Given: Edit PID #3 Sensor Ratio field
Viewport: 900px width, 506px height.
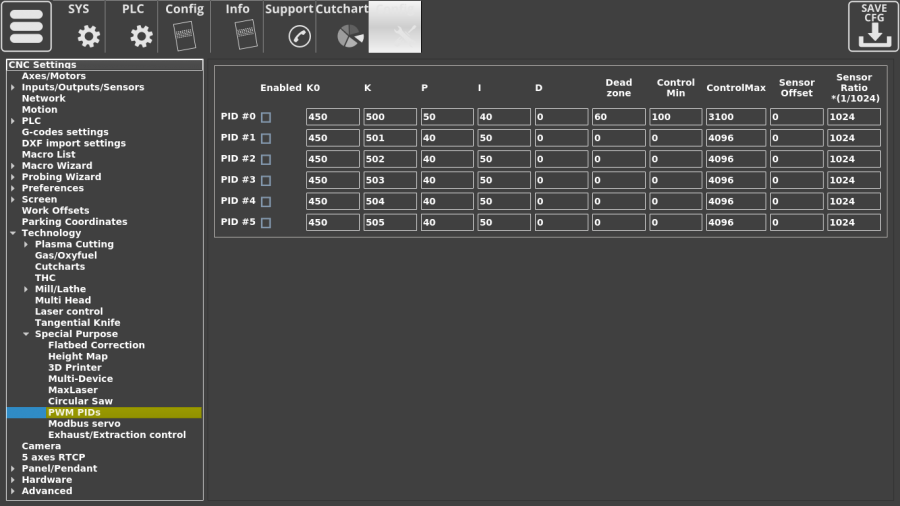Looking at the screenshot, I should coord(854,180).
